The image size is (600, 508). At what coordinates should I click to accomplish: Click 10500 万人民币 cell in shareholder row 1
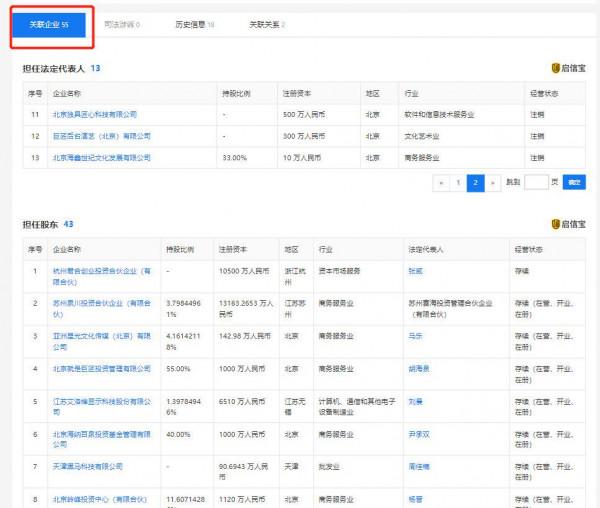244,271
